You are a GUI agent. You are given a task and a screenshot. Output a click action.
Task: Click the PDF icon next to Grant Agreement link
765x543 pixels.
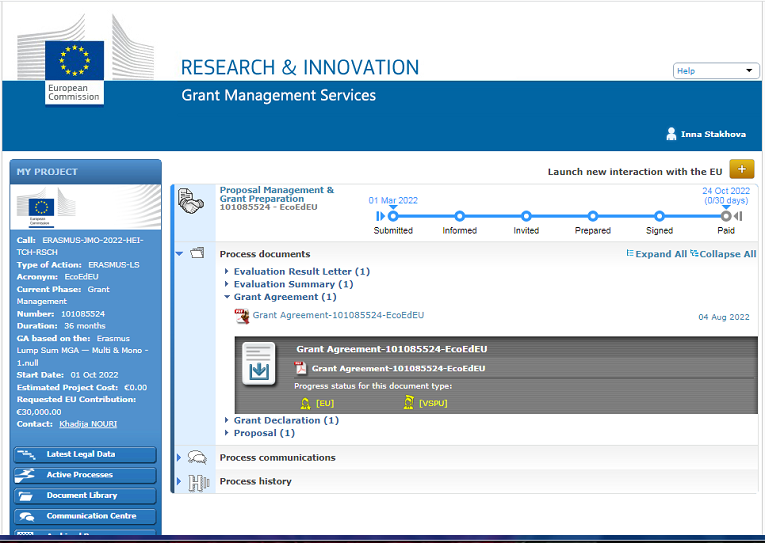pyautogui.click(x=242, y=316)
